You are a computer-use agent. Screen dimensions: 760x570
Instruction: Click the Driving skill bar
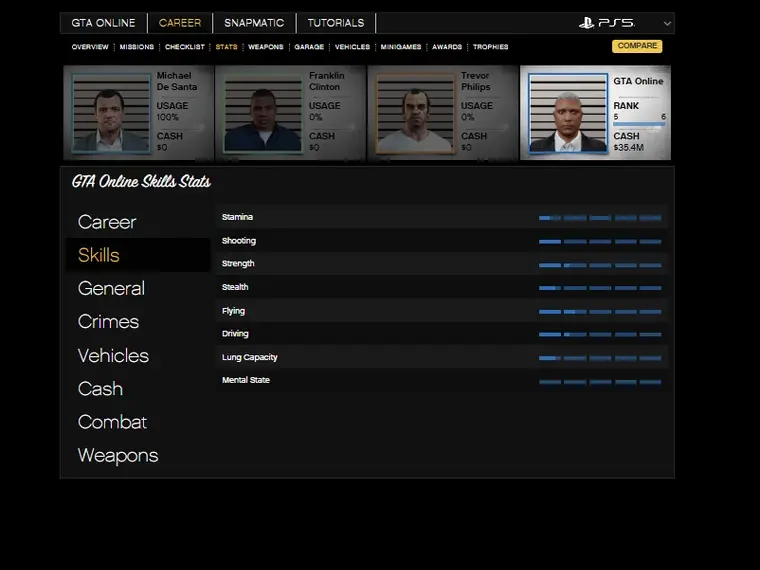coord(600,334)
